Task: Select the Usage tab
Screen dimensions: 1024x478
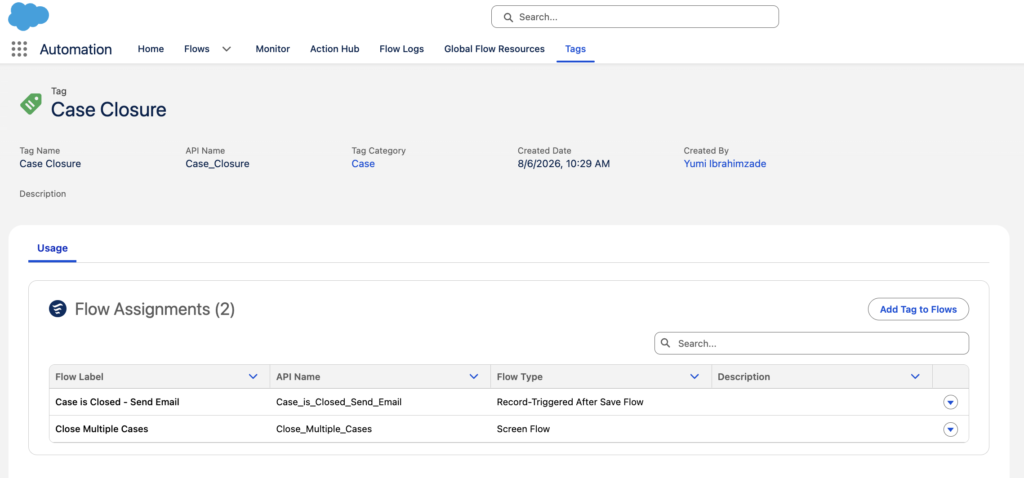Action: point(52,248)
